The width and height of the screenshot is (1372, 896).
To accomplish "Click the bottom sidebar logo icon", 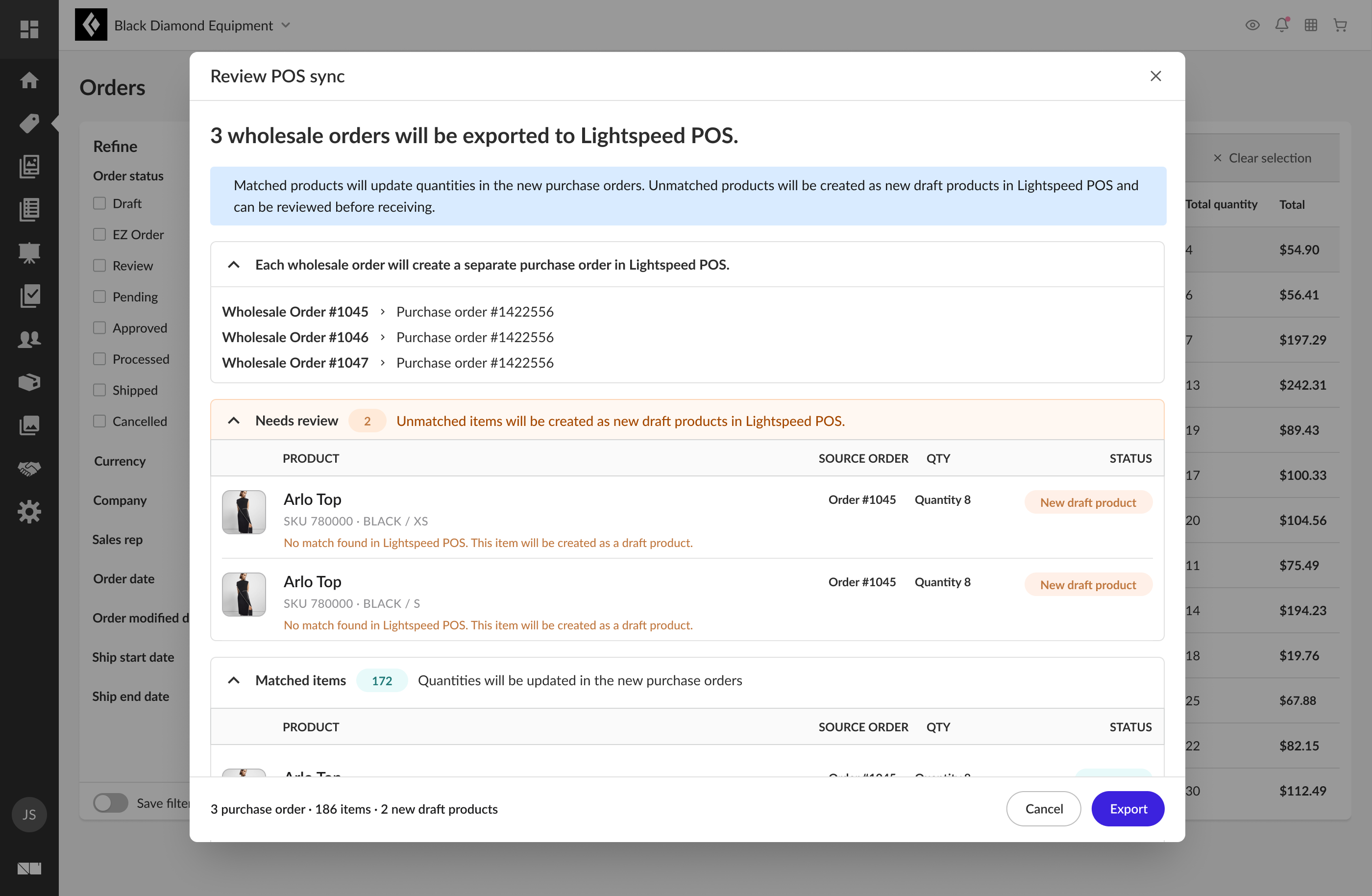I will click(29, 869).
